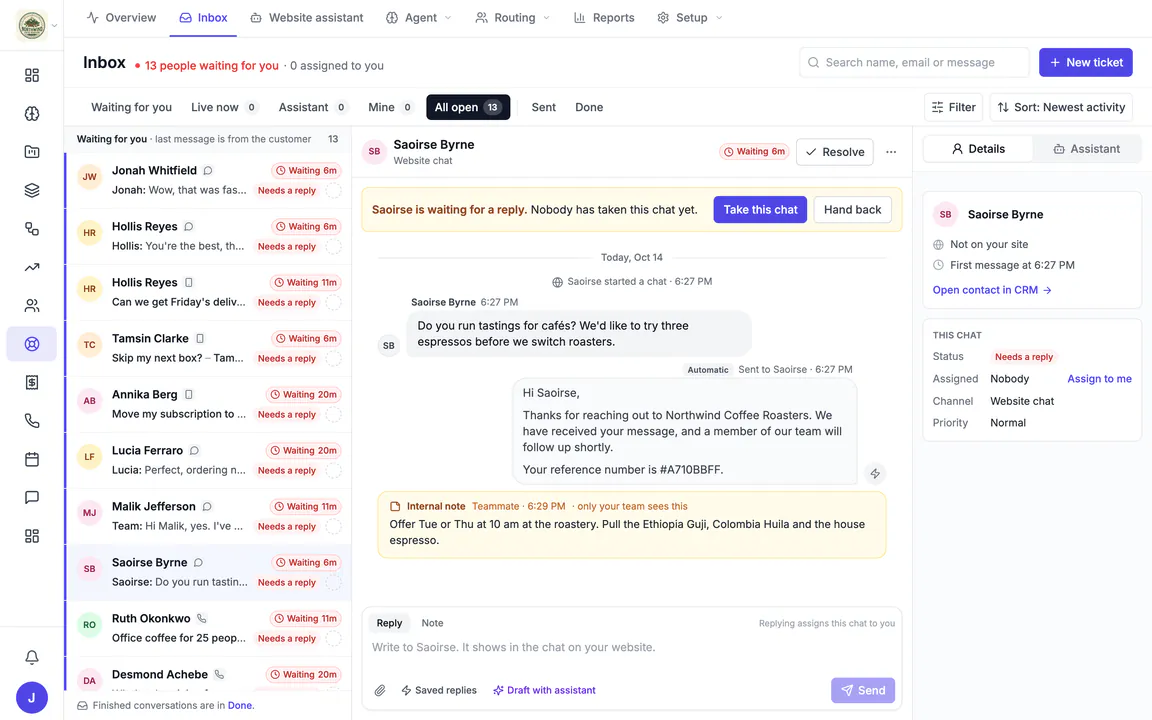Open the workflow nodes icon in the sidebar
Viewport: 1152px width, 720px height.
[32, 228]
